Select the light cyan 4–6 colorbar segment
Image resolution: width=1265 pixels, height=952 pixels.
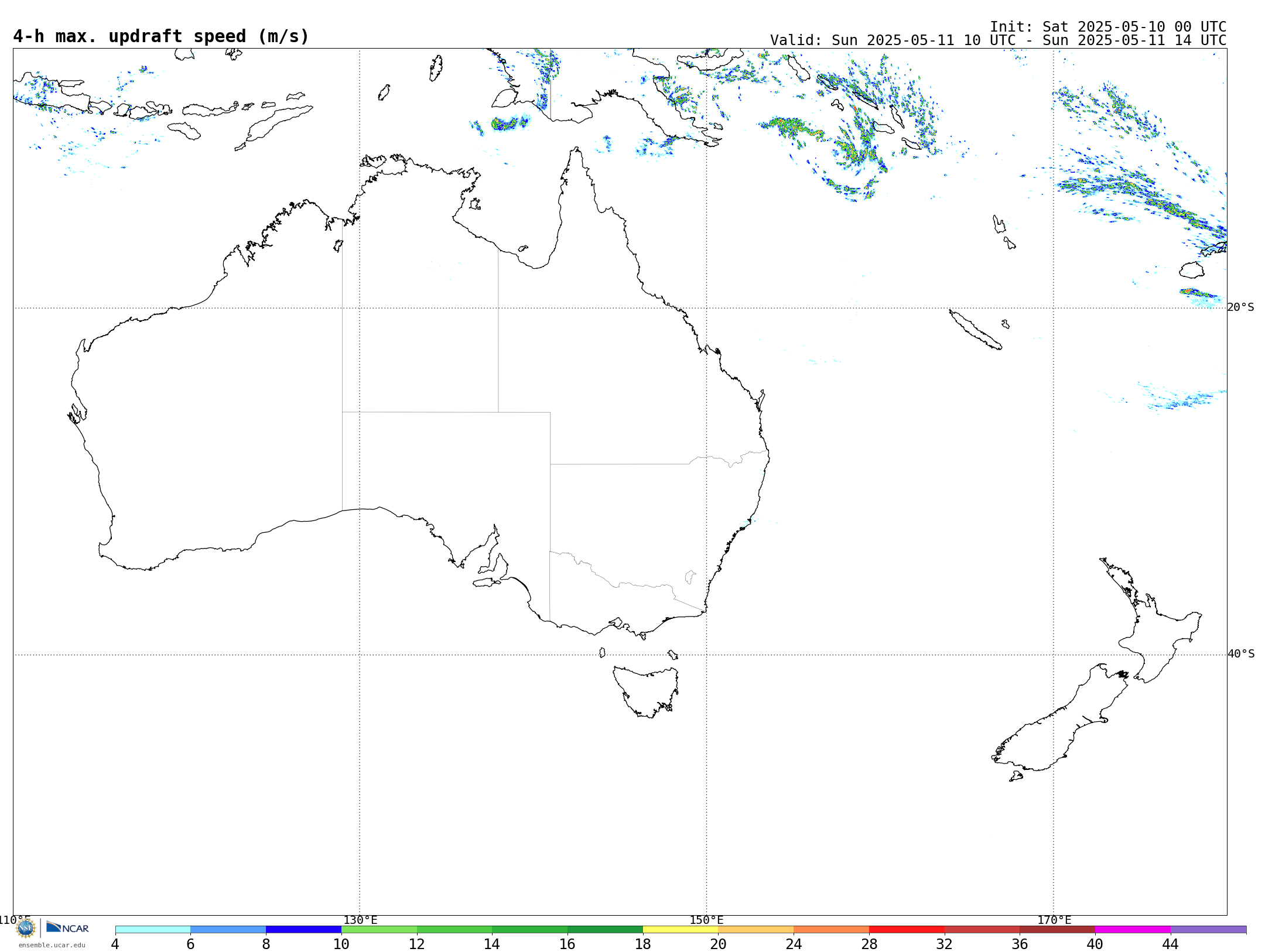pyautogui.click(x=153, y=929)
